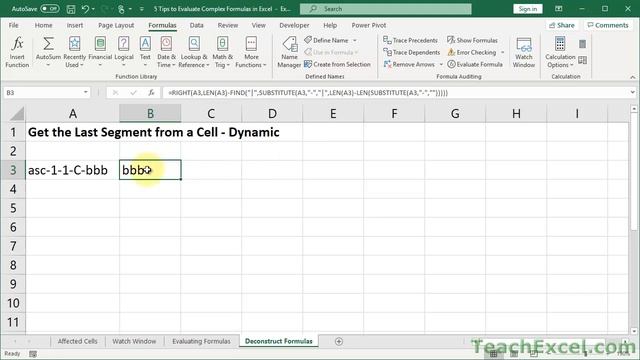Screen dimensions: 640x360
Task: Open Math & Trig functions menu
Action: click(222, 52)
